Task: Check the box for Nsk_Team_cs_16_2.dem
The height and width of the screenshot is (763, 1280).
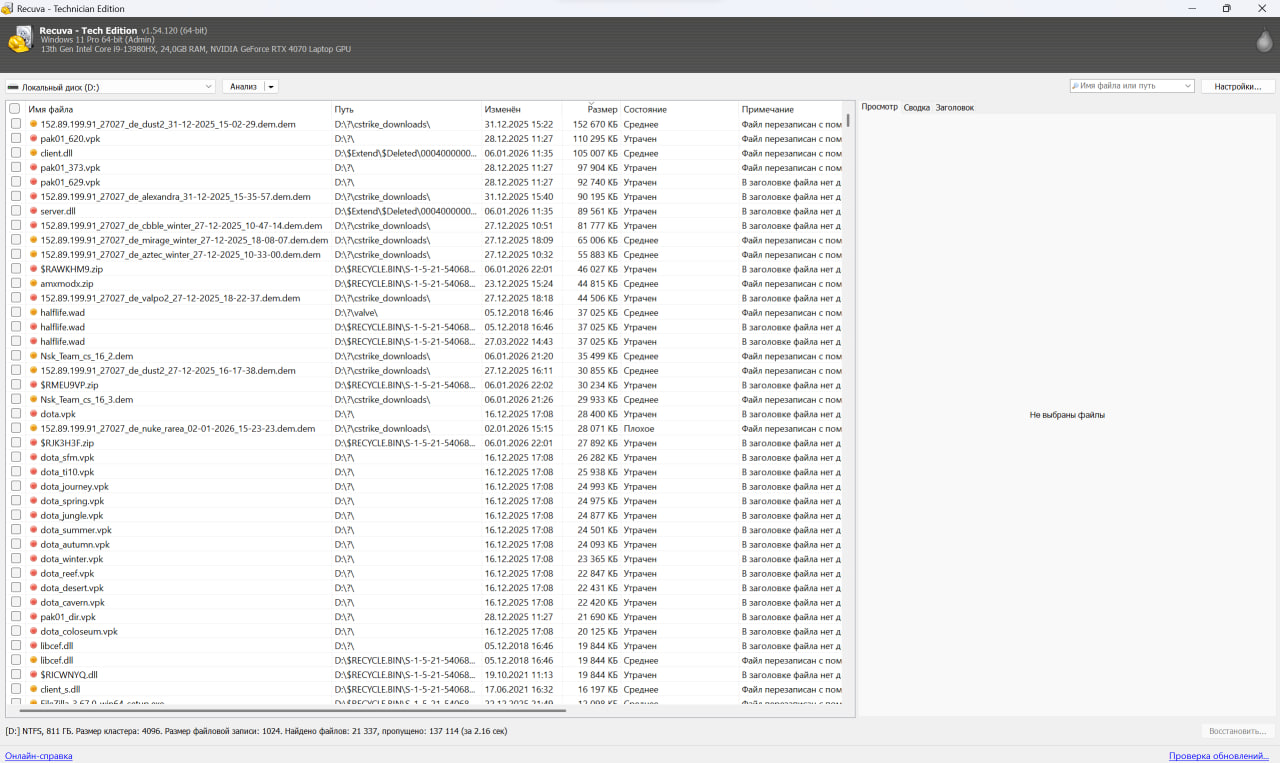Action: [16, 356]
